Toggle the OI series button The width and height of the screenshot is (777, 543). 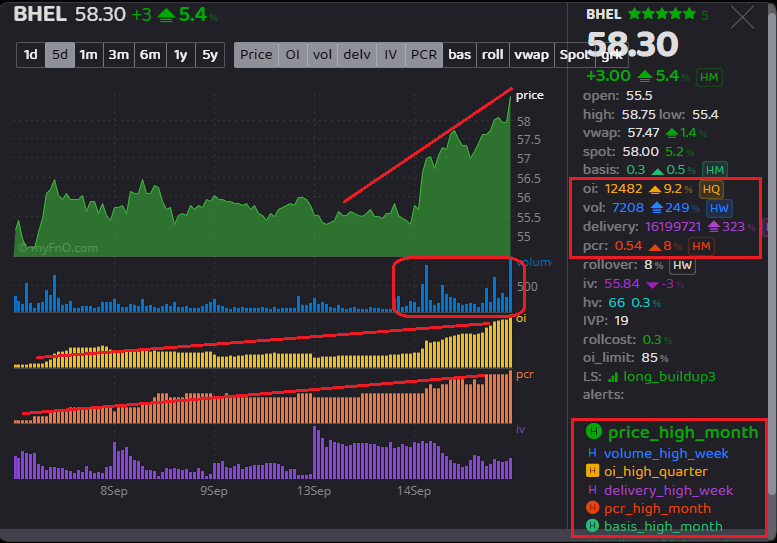pyautogui.click(x=293, y=54)
